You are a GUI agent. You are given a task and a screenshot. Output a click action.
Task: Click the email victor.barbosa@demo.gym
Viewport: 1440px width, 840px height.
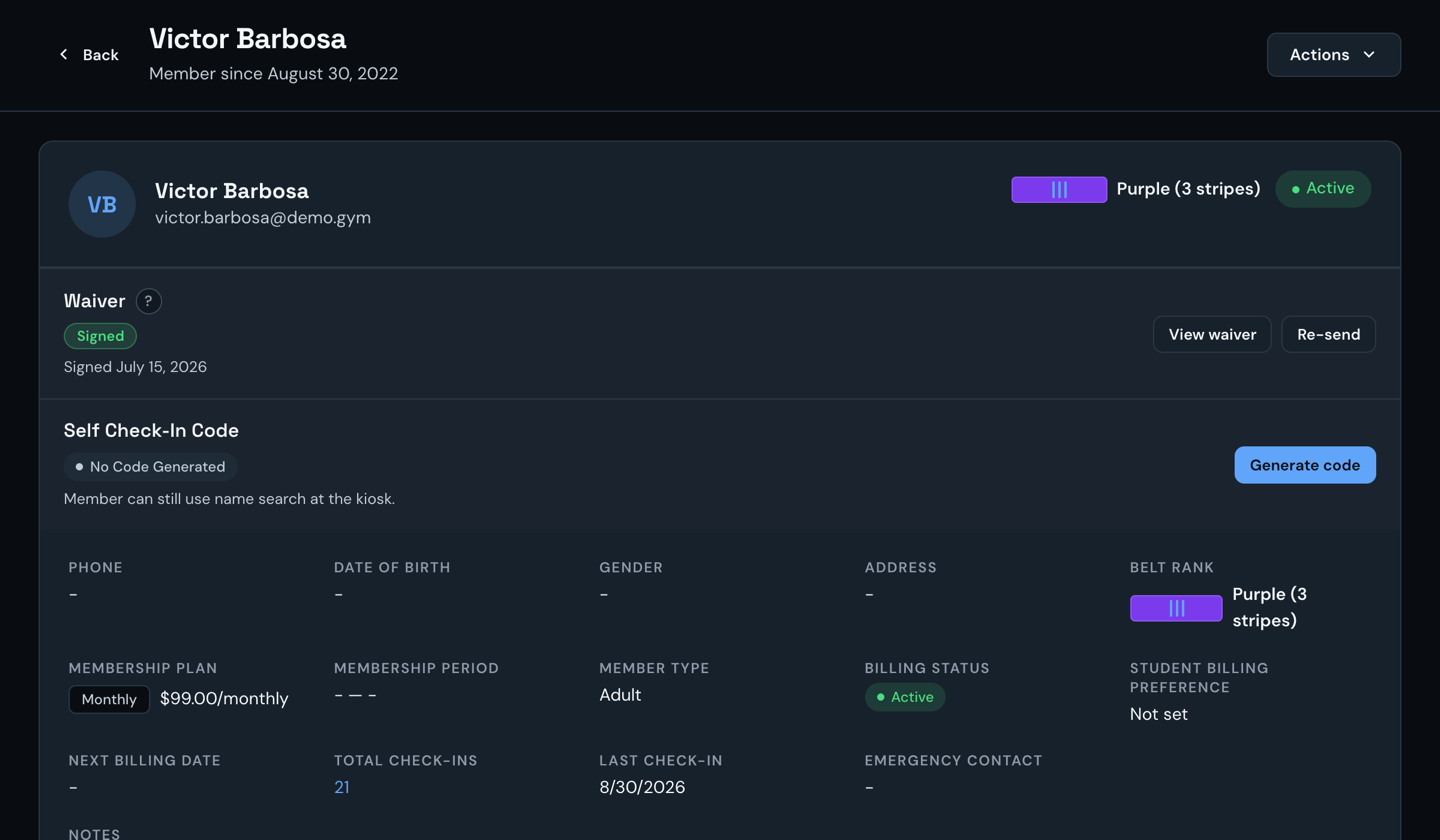263,218
